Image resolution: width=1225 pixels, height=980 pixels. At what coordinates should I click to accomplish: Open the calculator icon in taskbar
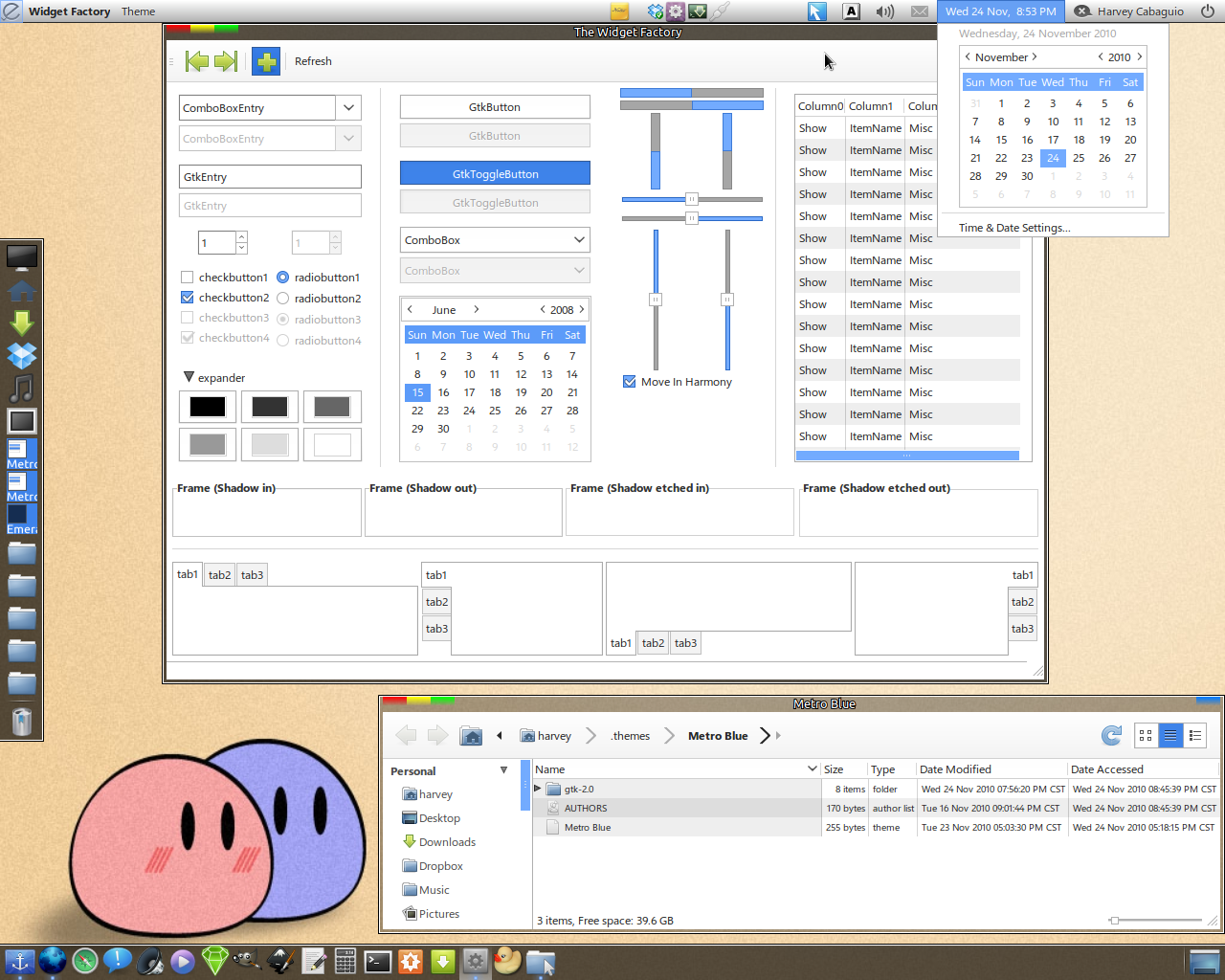(345, 961)
